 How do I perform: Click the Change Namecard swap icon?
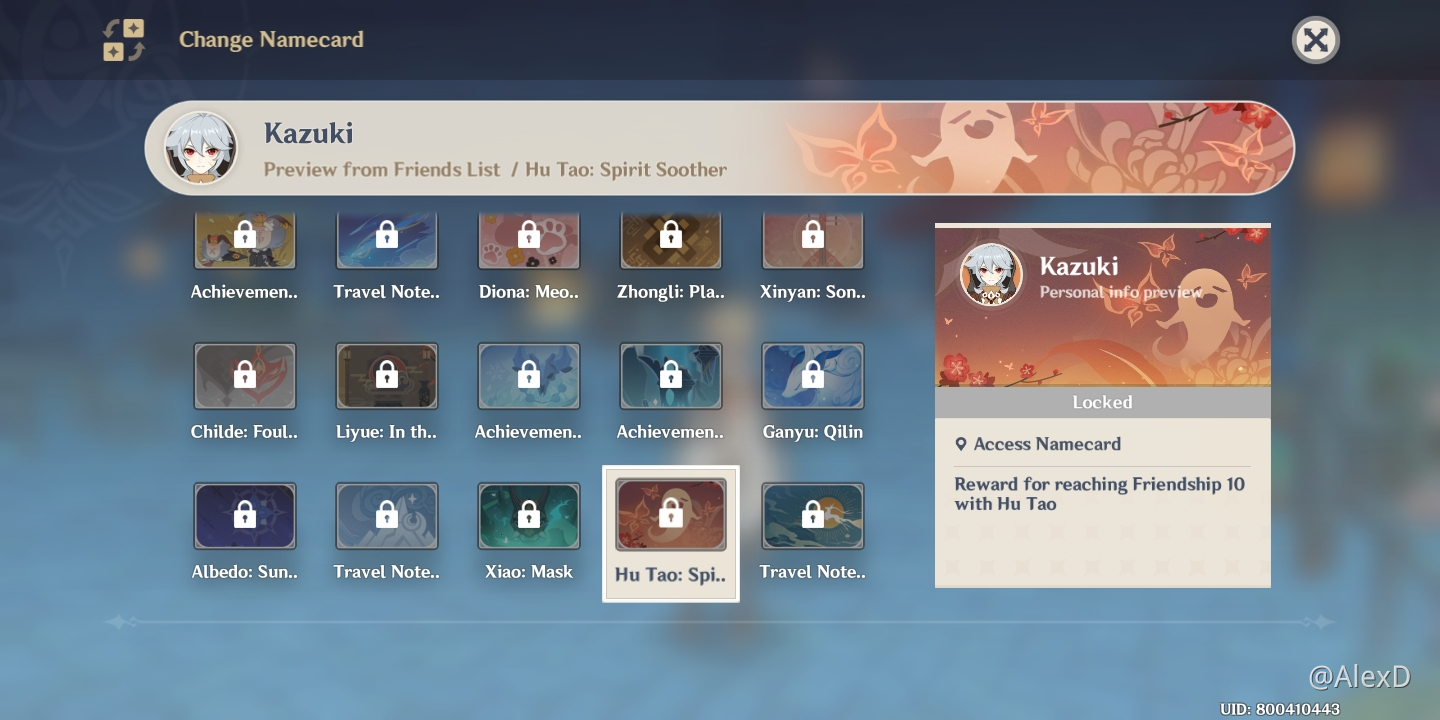pyautogui.click(x=124, y=41)
